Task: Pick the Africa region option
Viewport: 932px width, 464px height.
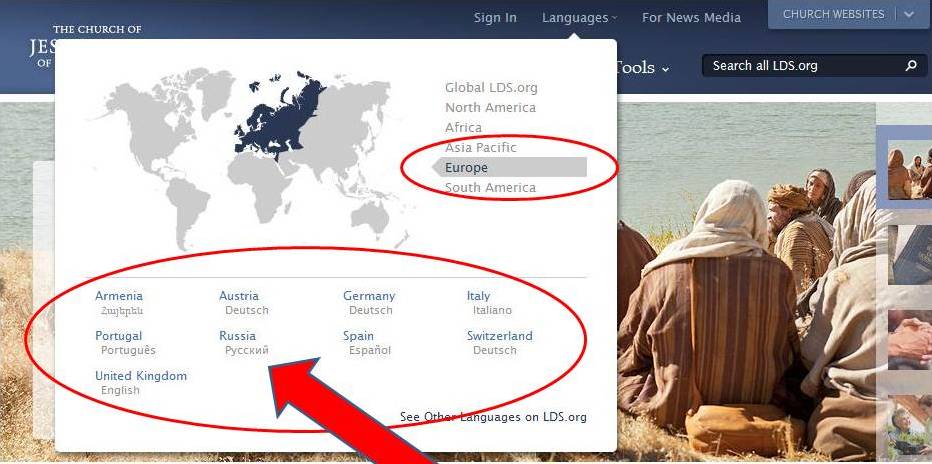Action: 463,128
